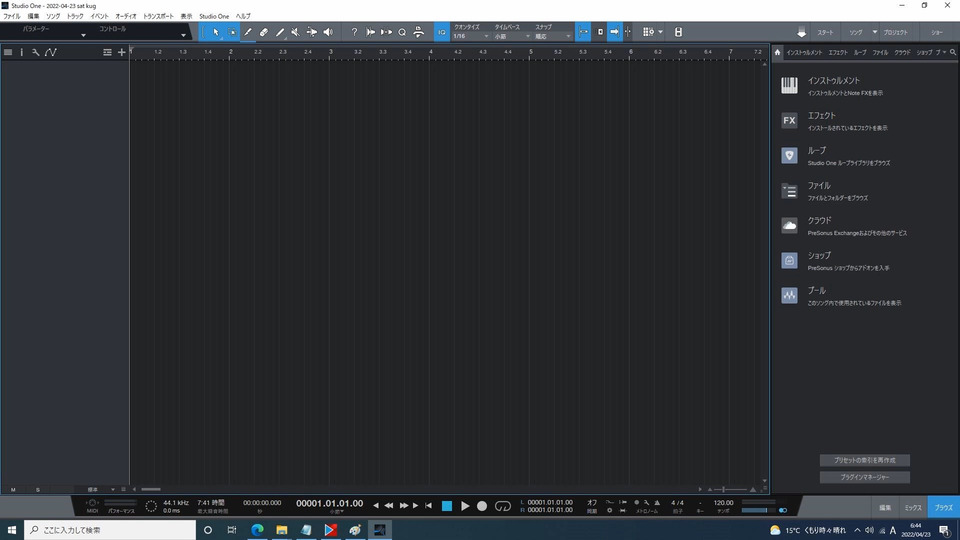Open the ファイル menu
Viewport: 960px width, 540px height.
pos(12,16)
